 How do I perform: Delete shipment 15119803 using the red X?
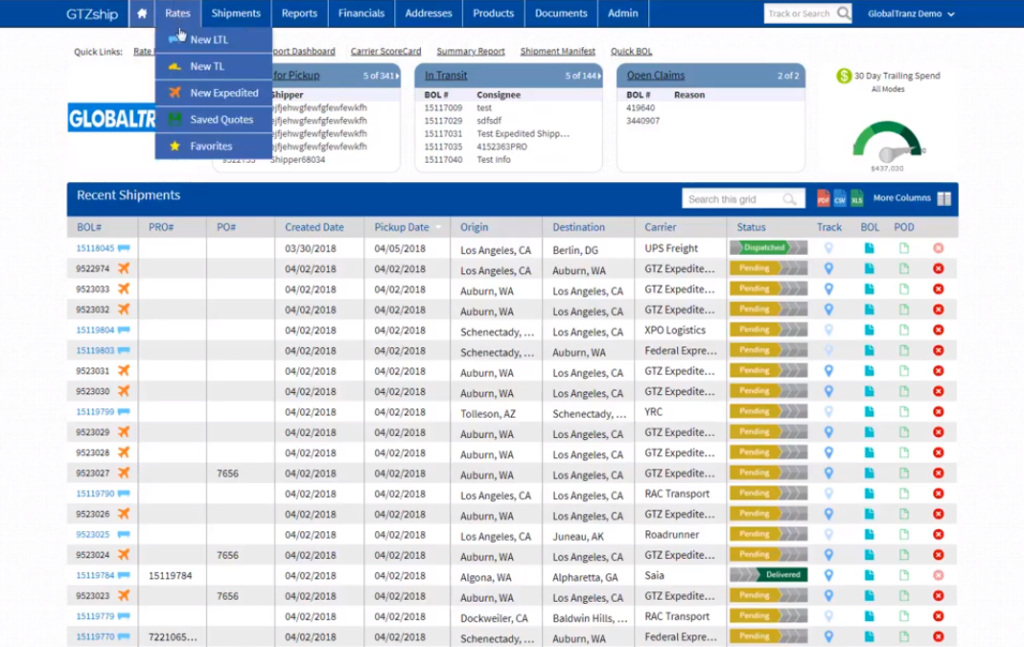tap(938, 351)
